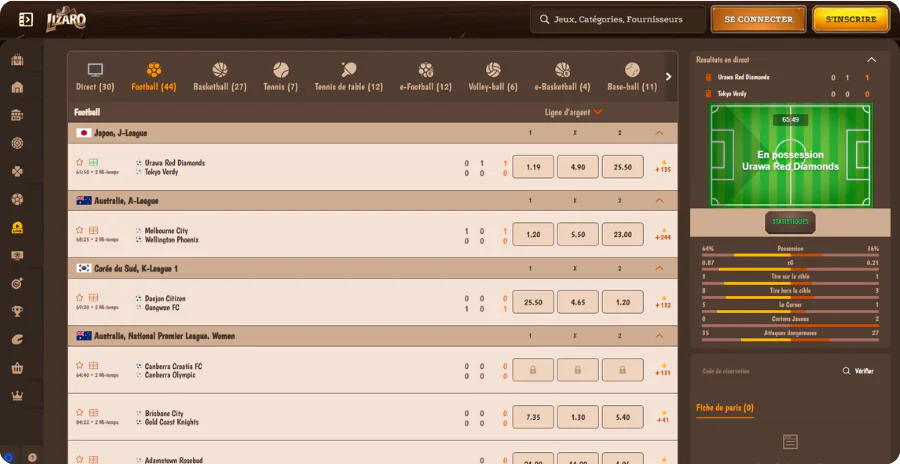Image resolution: width=900 pixels, height=464 pixels.
Task: Favorite the Urawa Red Diamonds match star
Action: click(80, 163)
